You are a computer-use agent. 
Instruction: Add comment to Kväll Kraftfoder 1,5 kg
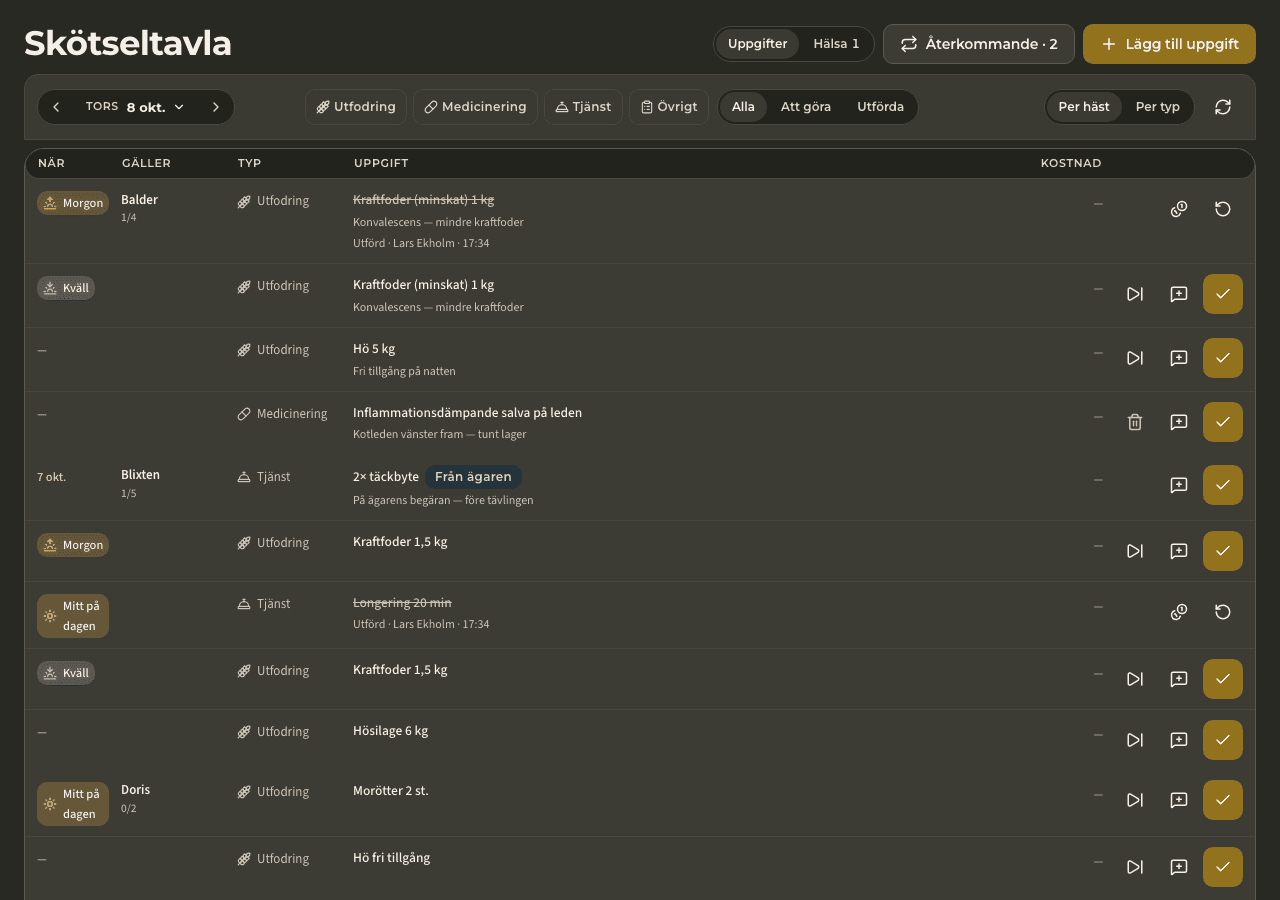coord(1179,679)
